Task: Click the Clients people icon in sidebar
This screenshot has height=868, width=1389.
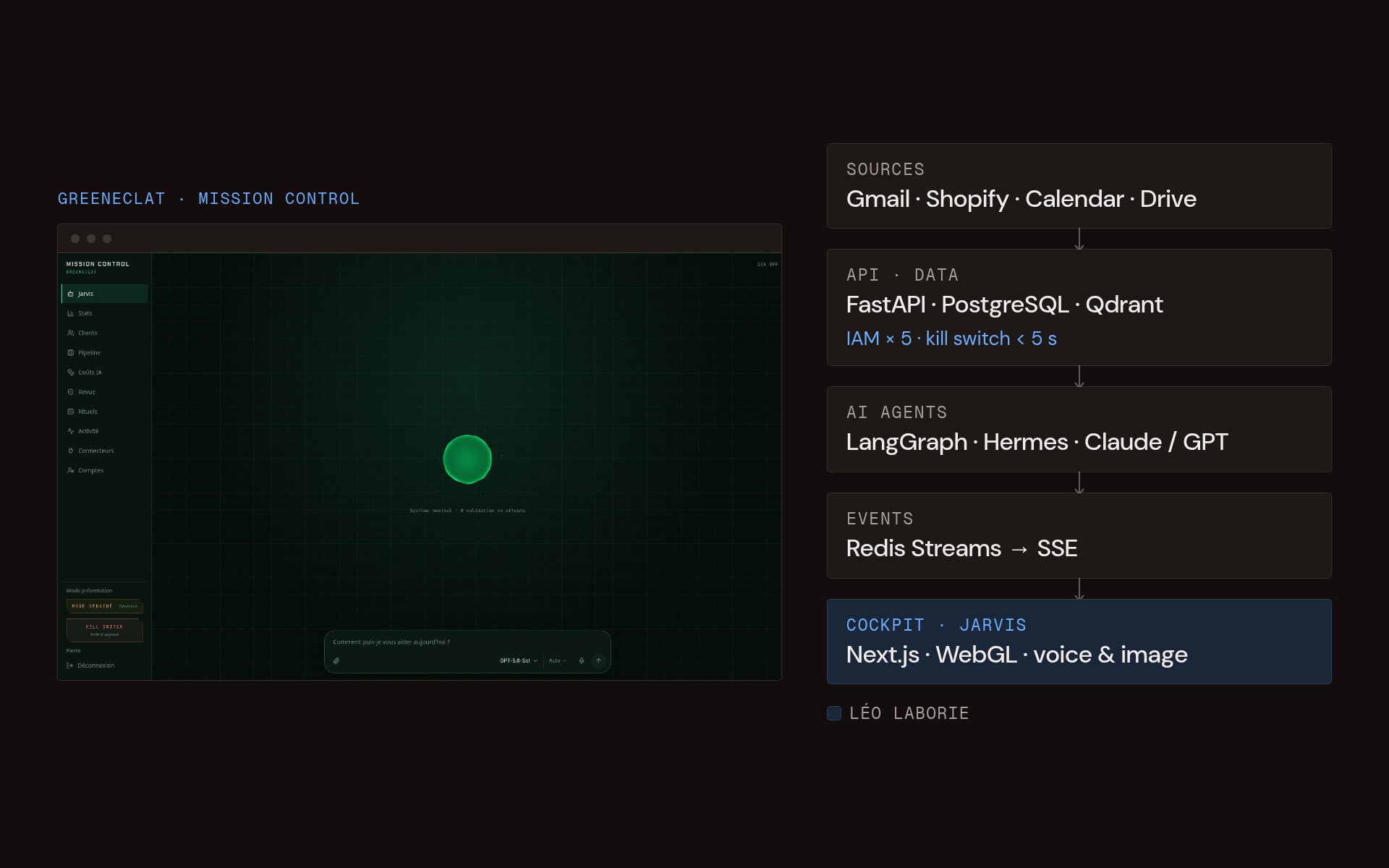Action: click(x=70, y=333)
